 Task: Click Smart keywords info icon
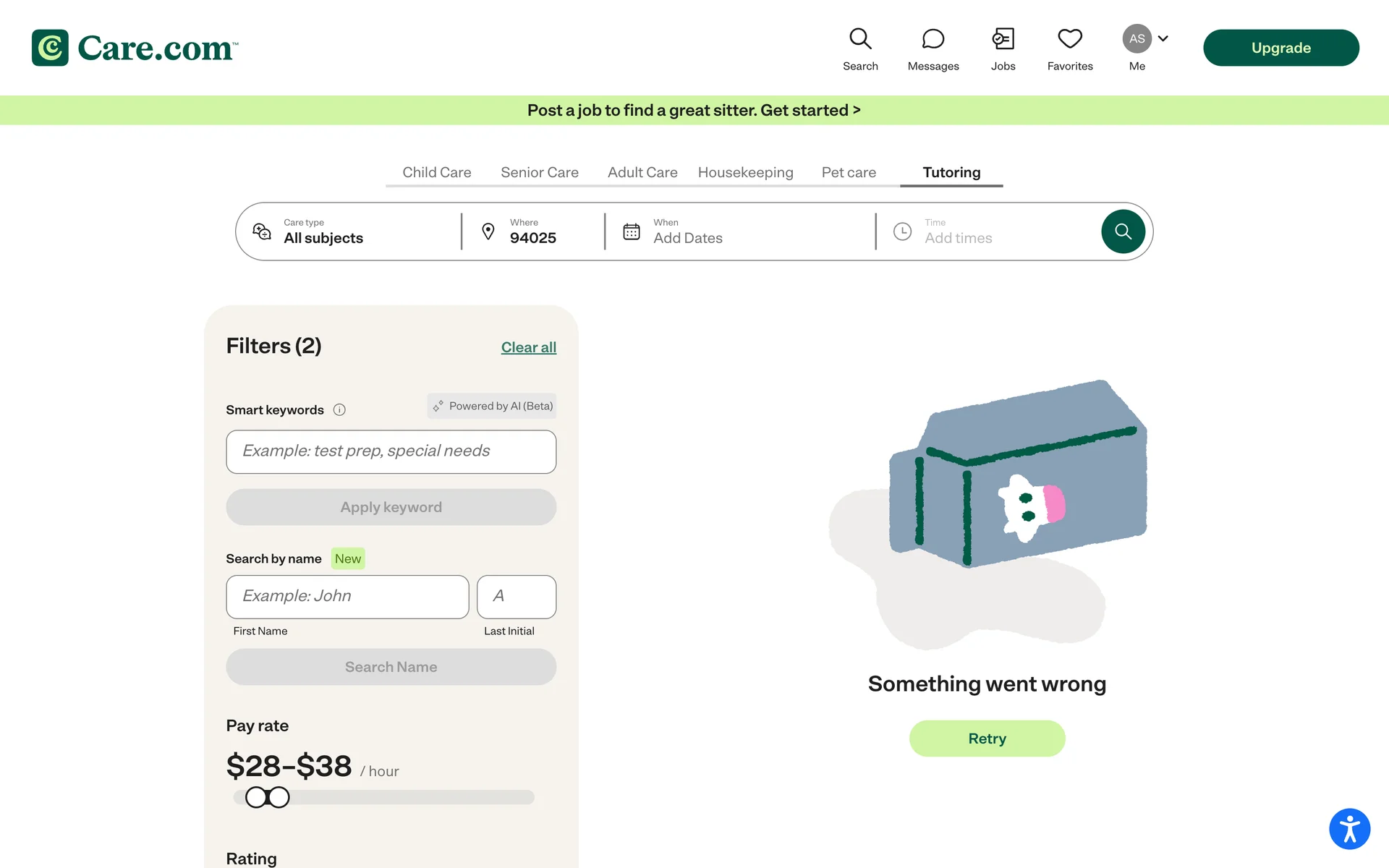(339, 410)
